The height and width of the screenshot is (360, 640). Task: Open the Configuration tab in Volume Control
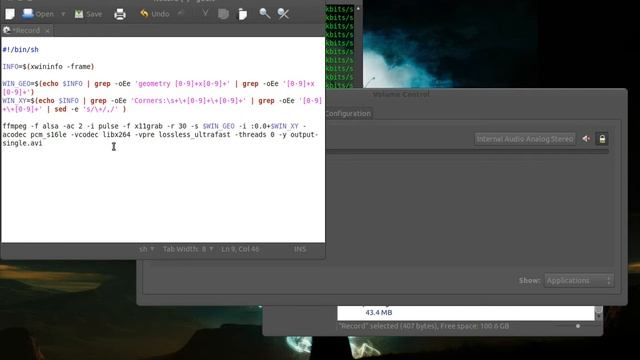(348, 113)
